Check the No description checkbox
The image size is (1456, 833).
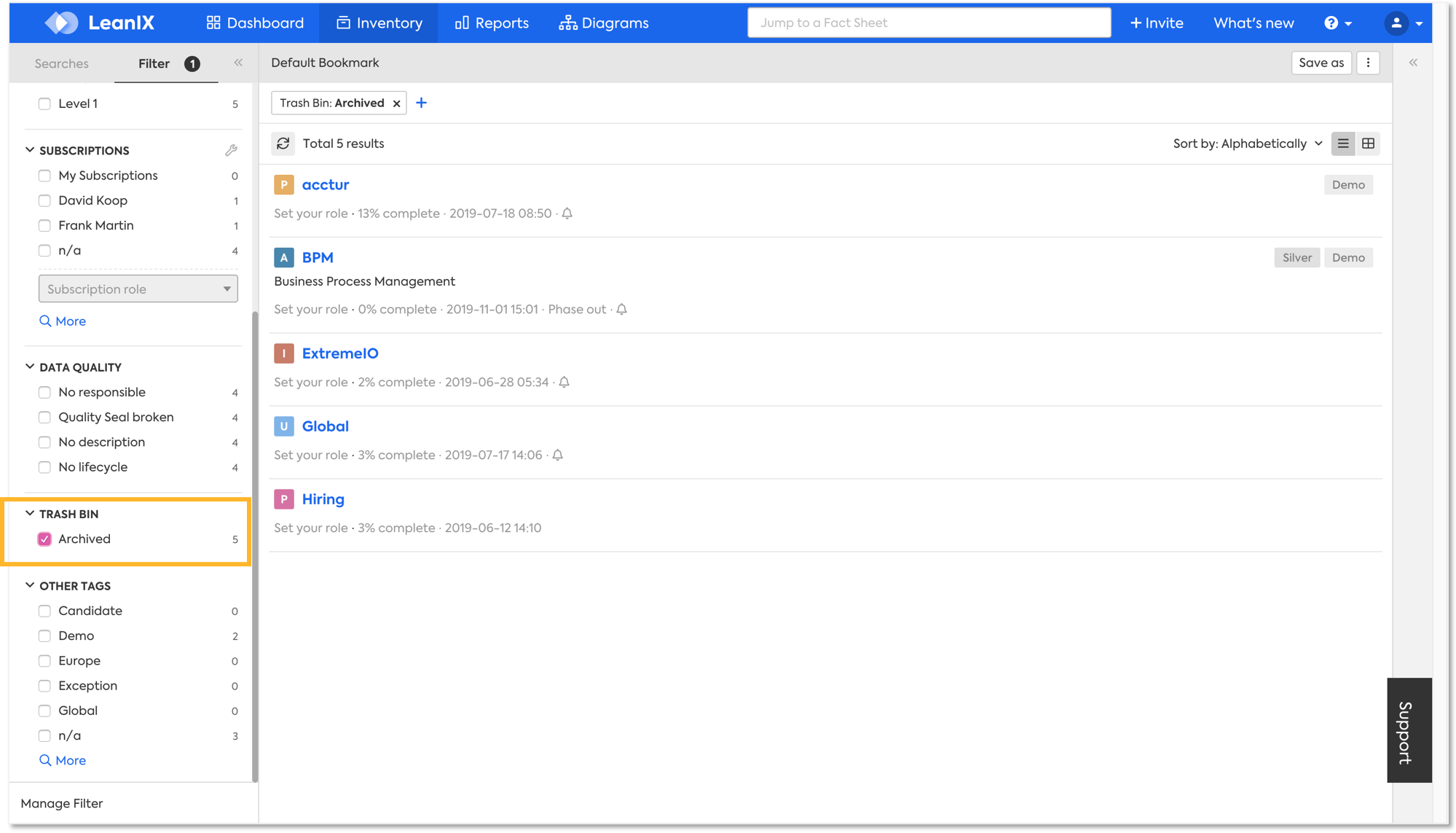click(x=44, y=442)
